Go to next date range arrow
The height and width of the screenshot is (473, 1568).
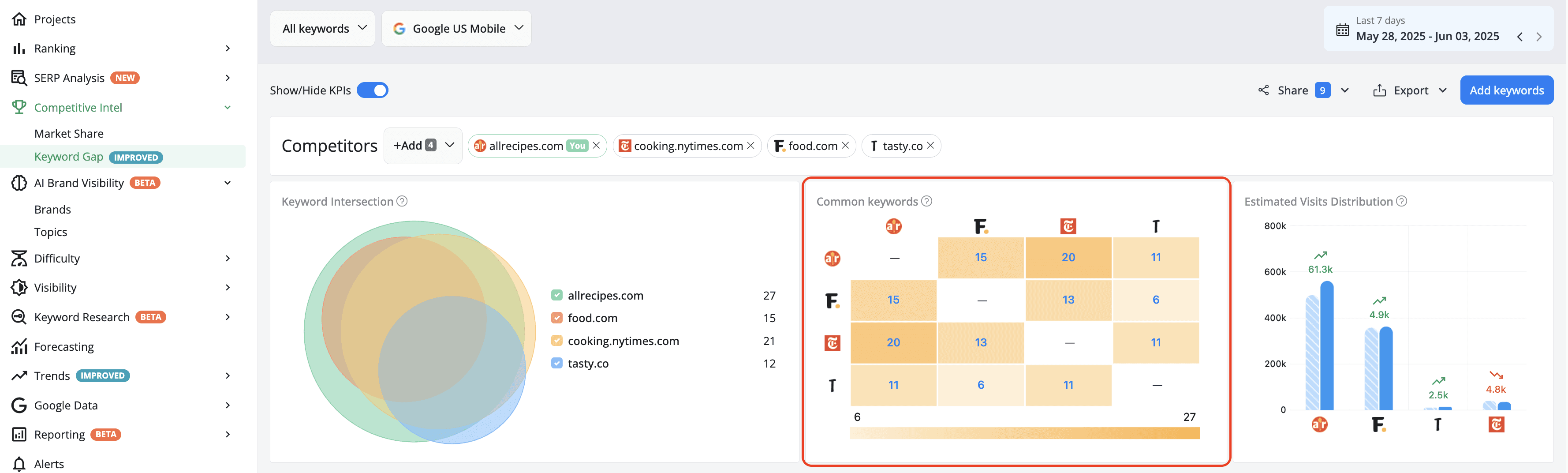pos(1539,37)
